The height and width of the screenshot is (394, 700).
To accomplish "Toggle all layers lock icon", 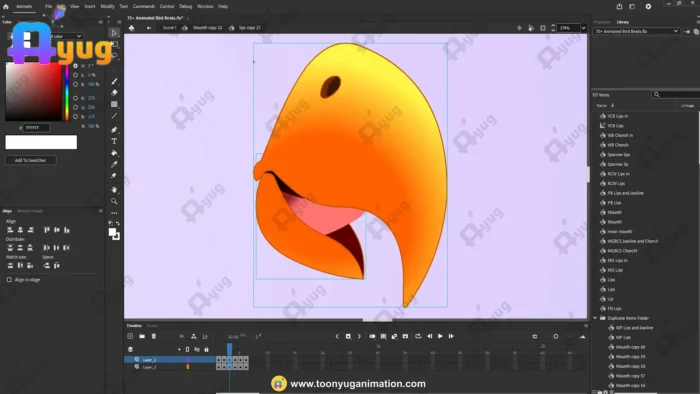I will 206,349.
